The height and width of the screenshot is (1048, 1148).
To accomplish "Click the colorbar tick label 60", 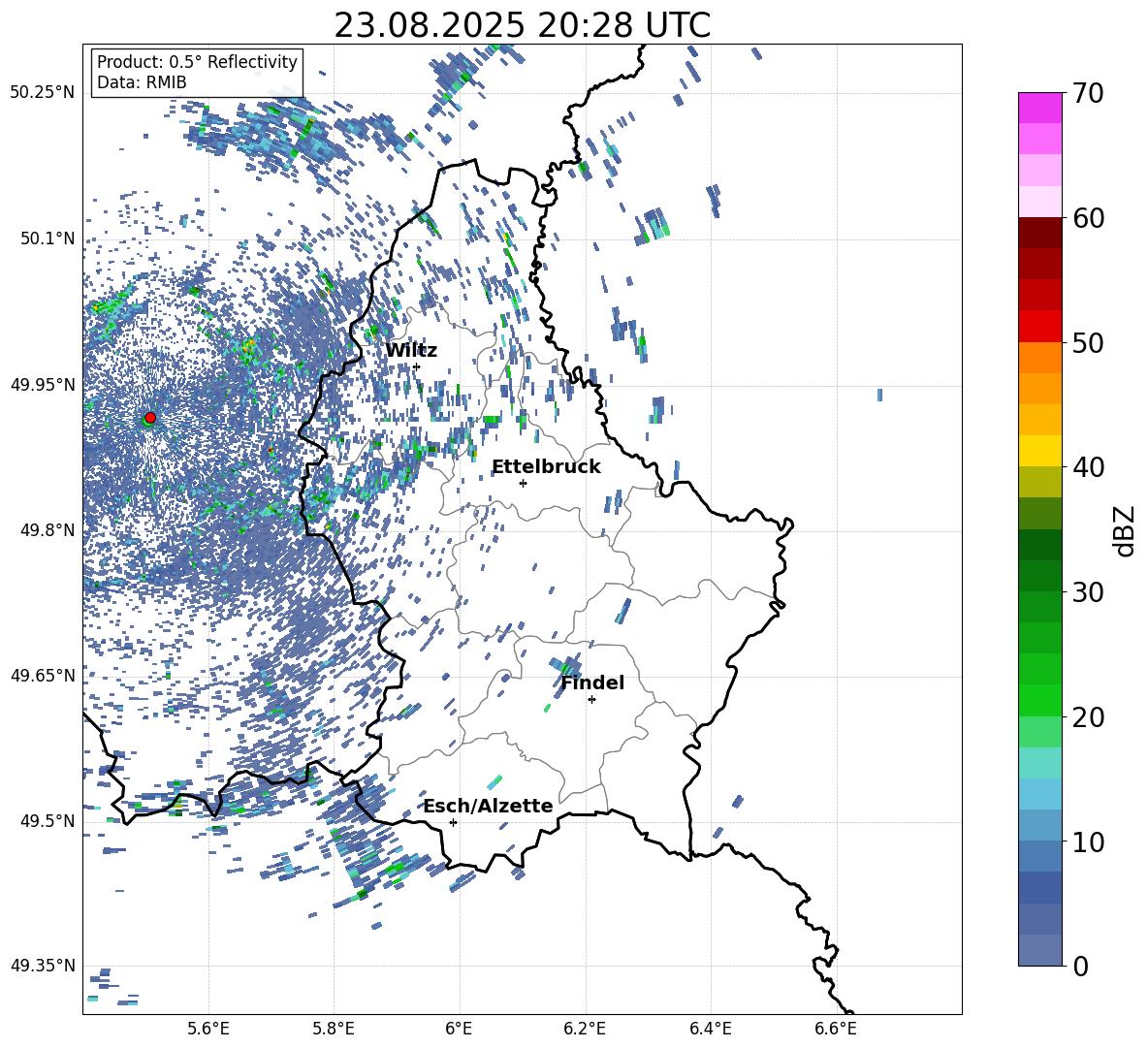I will 1088,218.
